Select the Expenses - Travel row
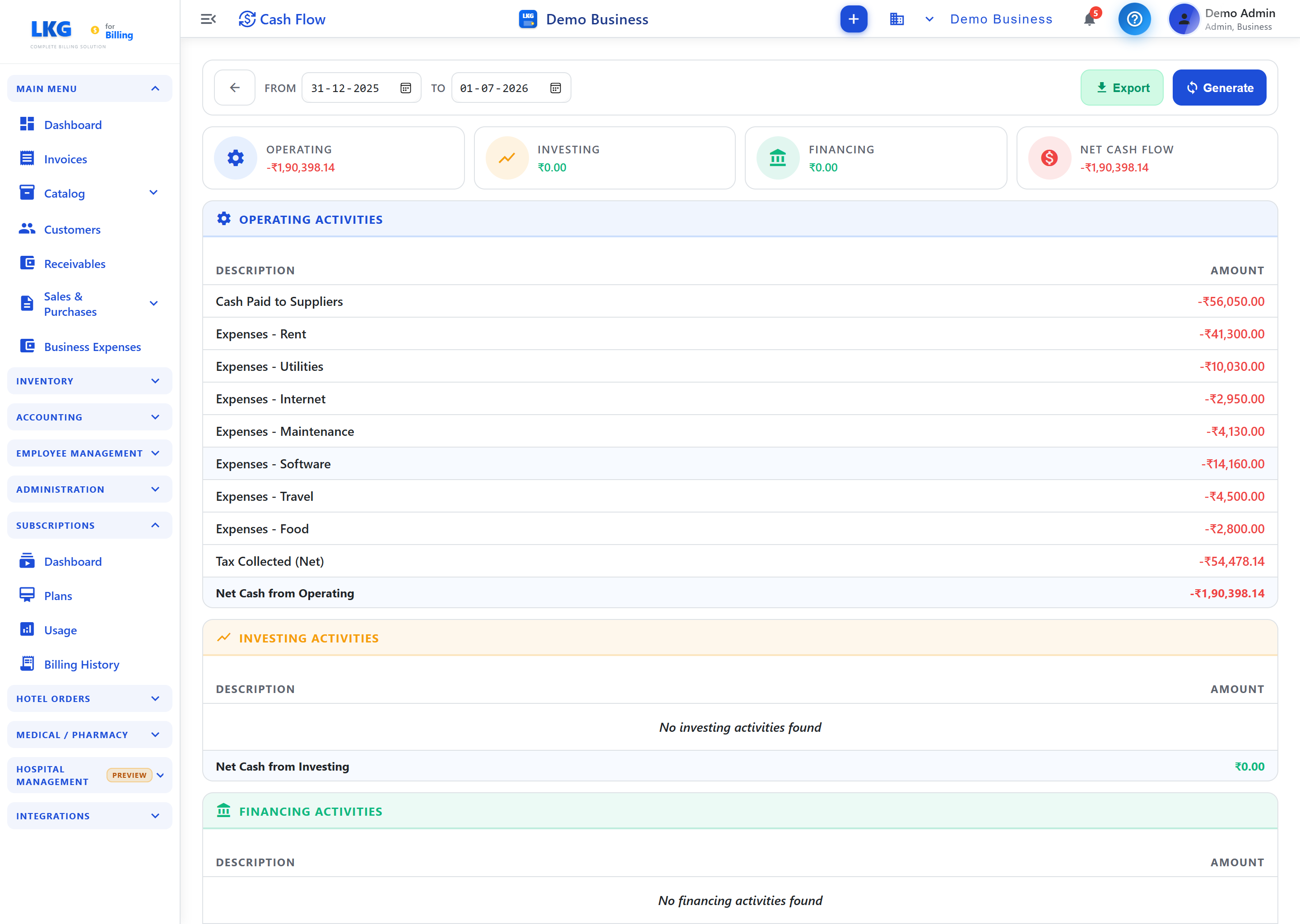The height and width of the screenshot is (924, 1300). point(740,496)
